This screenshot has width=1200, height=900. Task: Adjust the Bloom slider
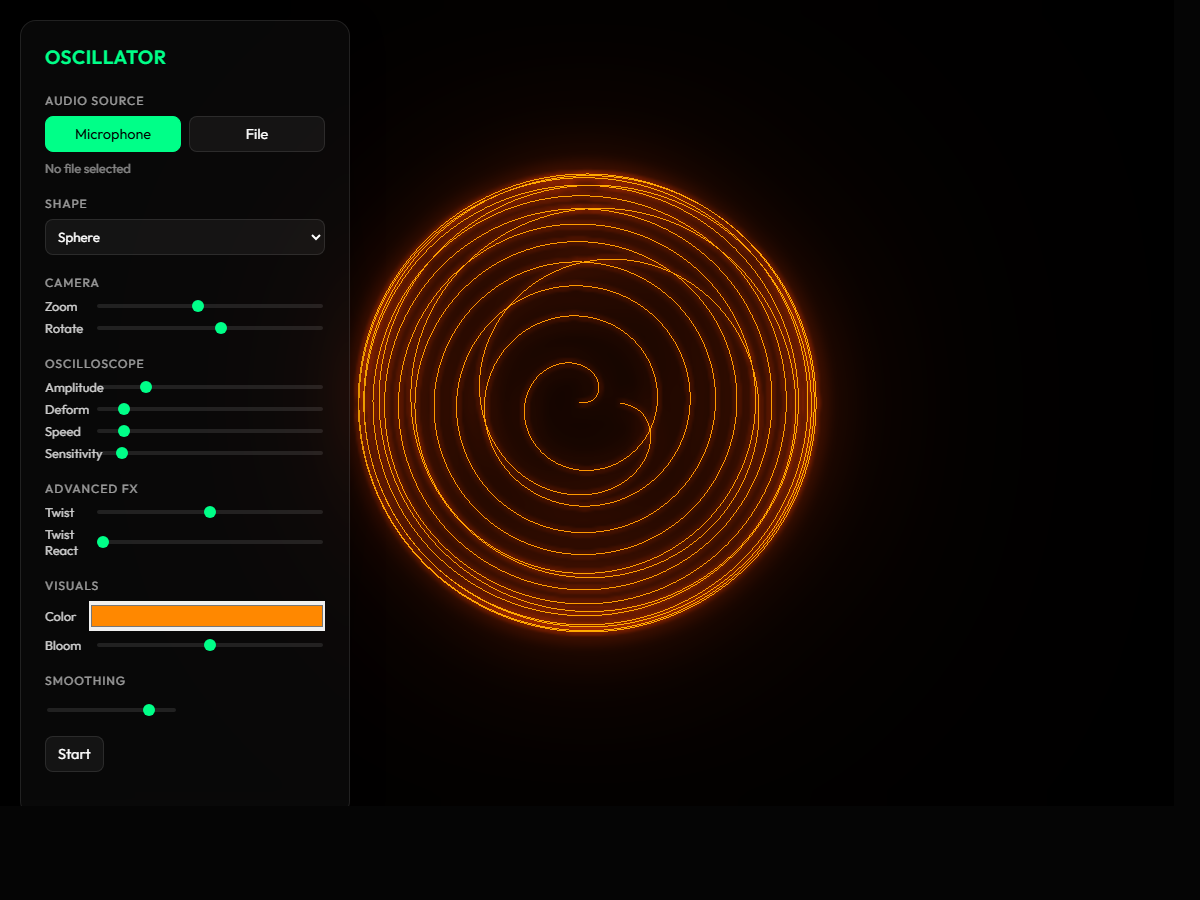(x=209, y=645)
